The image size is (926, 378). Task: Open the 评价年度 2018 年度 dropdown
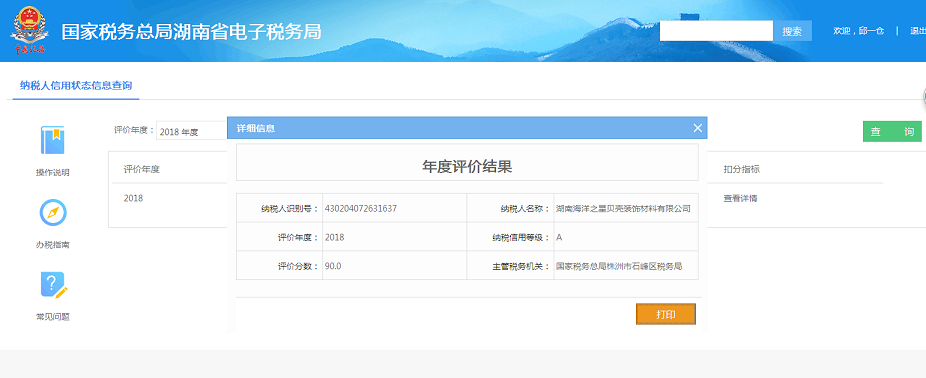[192, 132]
